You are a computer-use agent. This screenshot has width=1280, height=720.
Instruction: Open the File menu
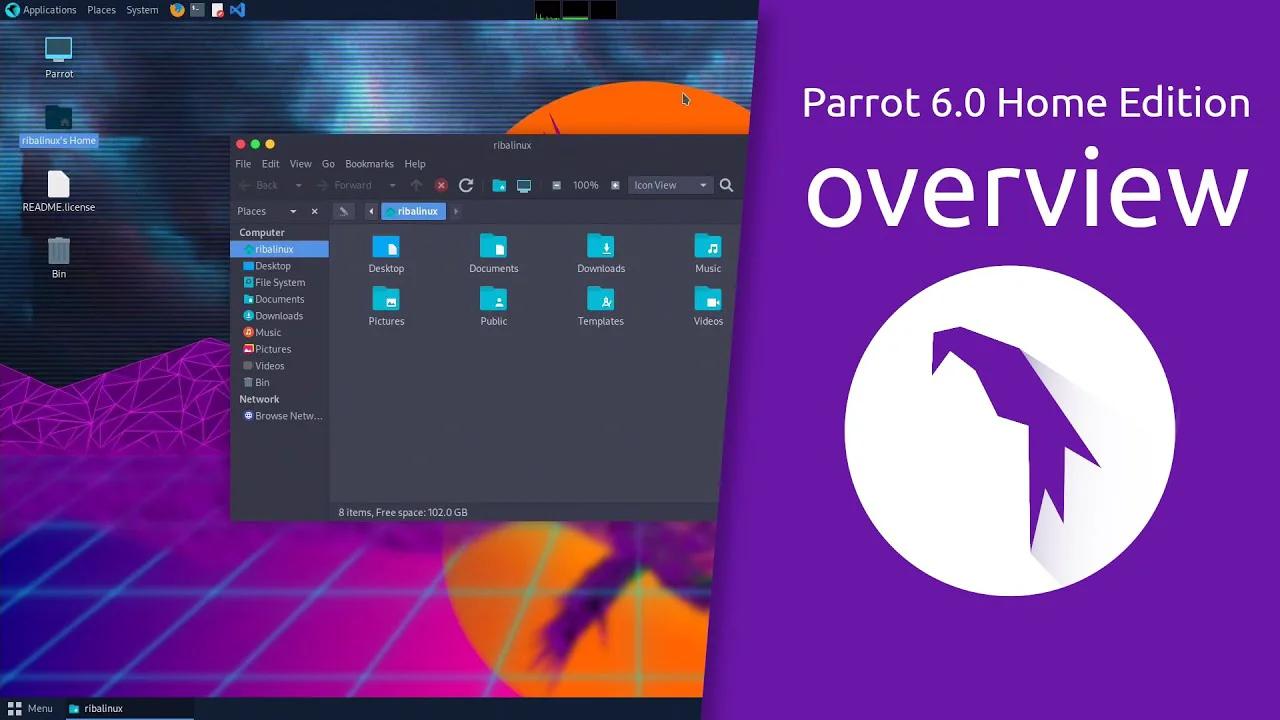tap(243, 164)
